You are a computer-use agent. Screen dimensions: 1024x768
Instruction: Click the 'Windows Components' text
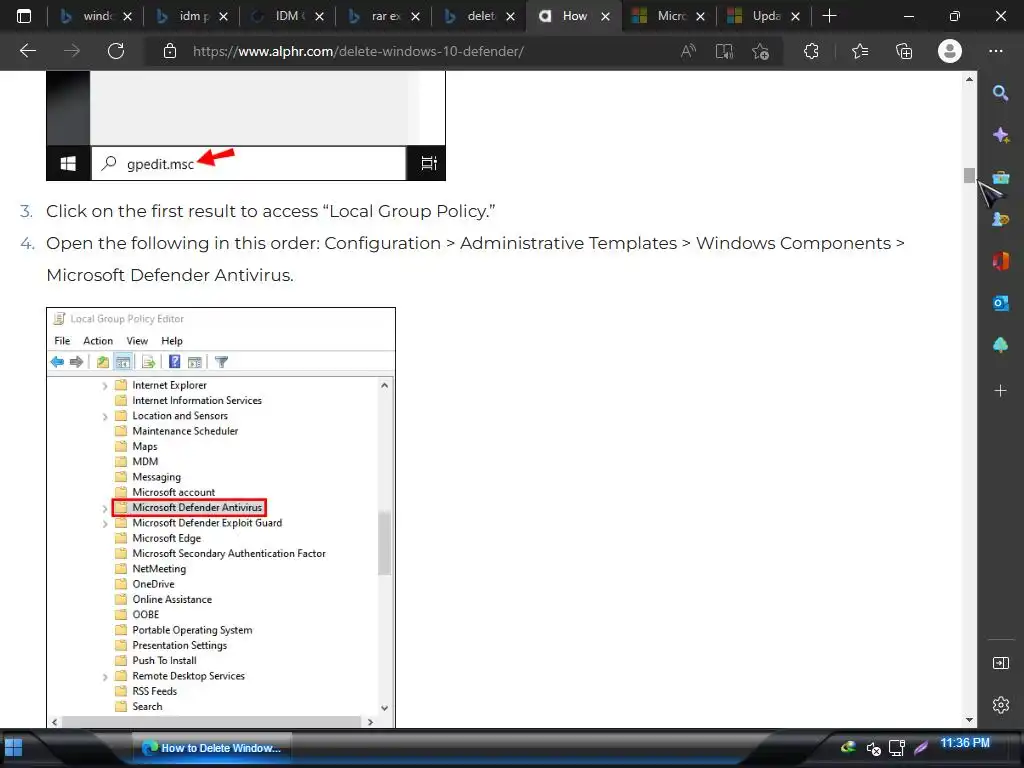point(793,243)
